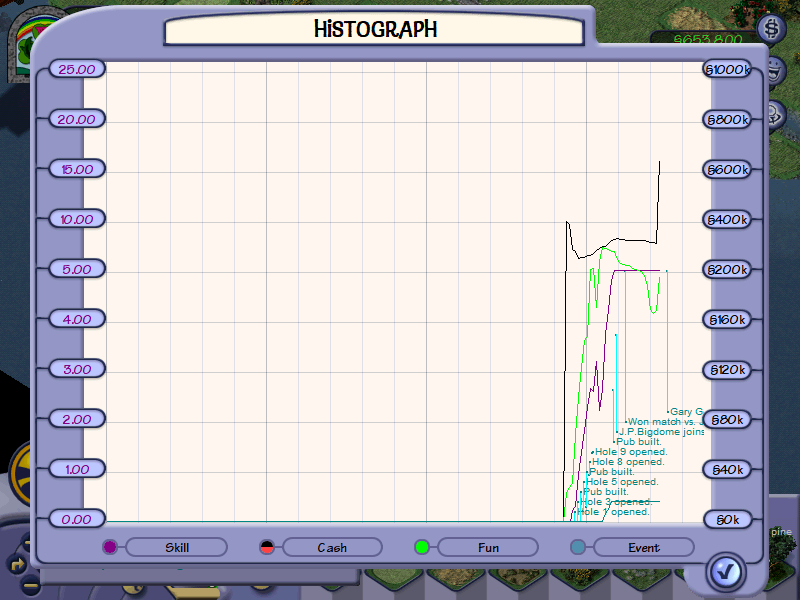Select the 'Won match vs.' event
The image size is (800, 600).
tap(665, 421)
